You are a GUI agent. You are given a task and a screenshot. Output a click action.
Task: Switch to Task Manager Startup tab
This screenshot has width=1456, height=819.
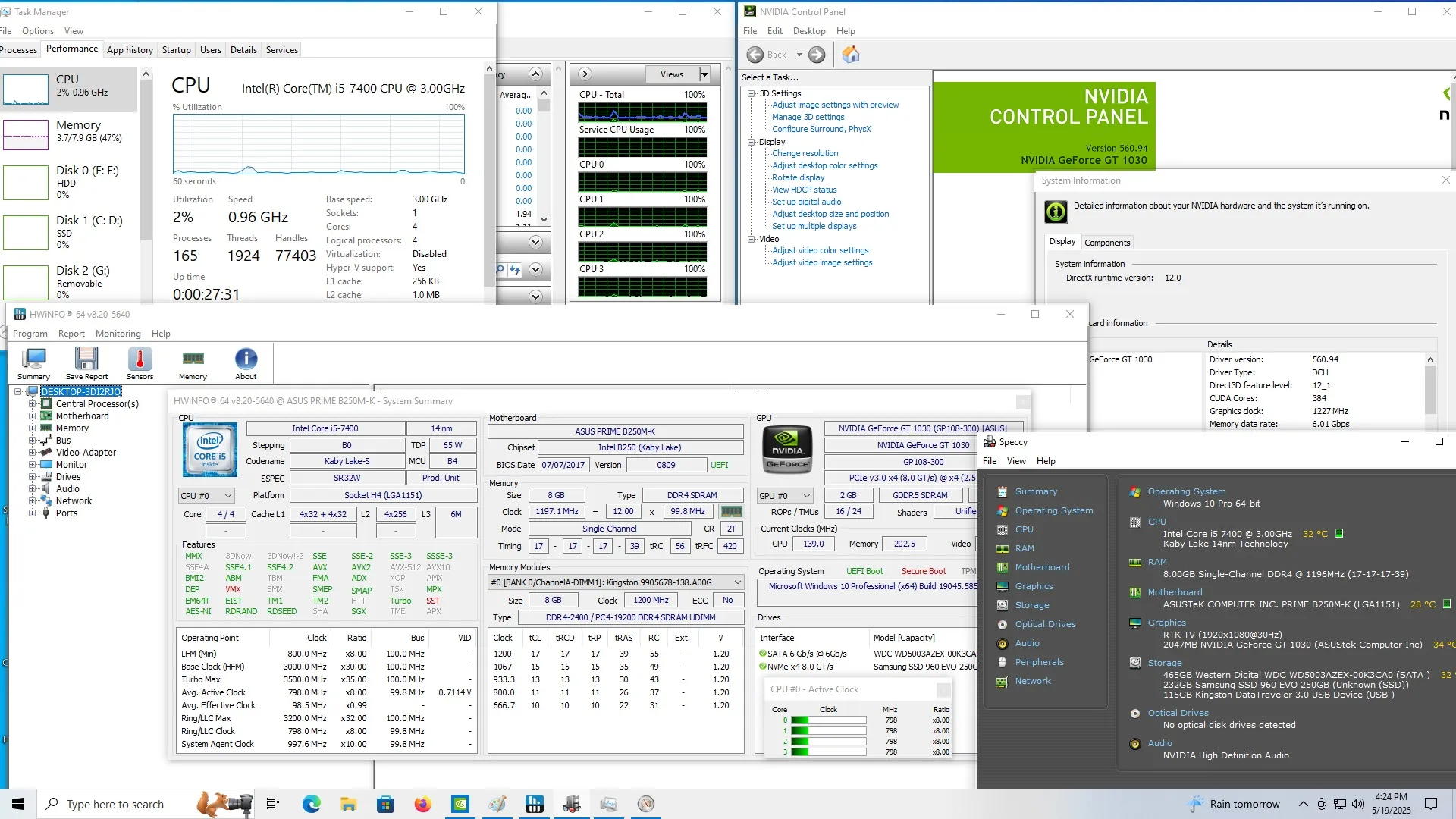177,50
